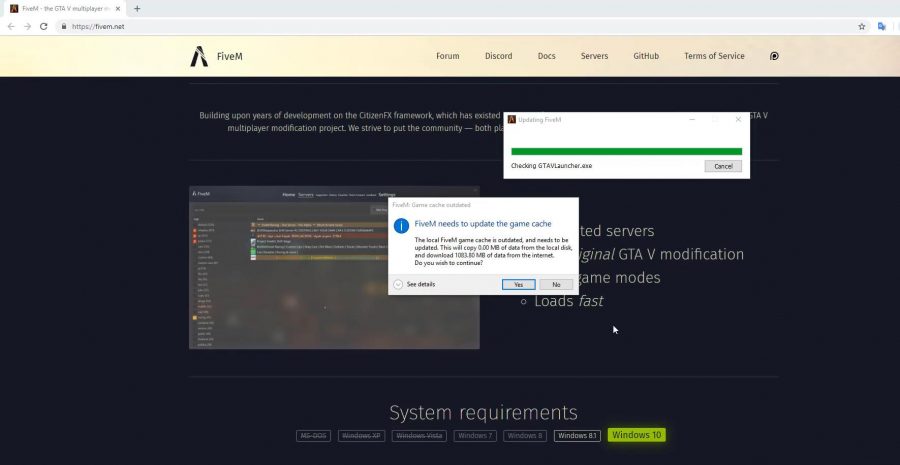Open the Patreon icon link in navbar
Viewport: 900px width, 465px height.
click(774, 56)
